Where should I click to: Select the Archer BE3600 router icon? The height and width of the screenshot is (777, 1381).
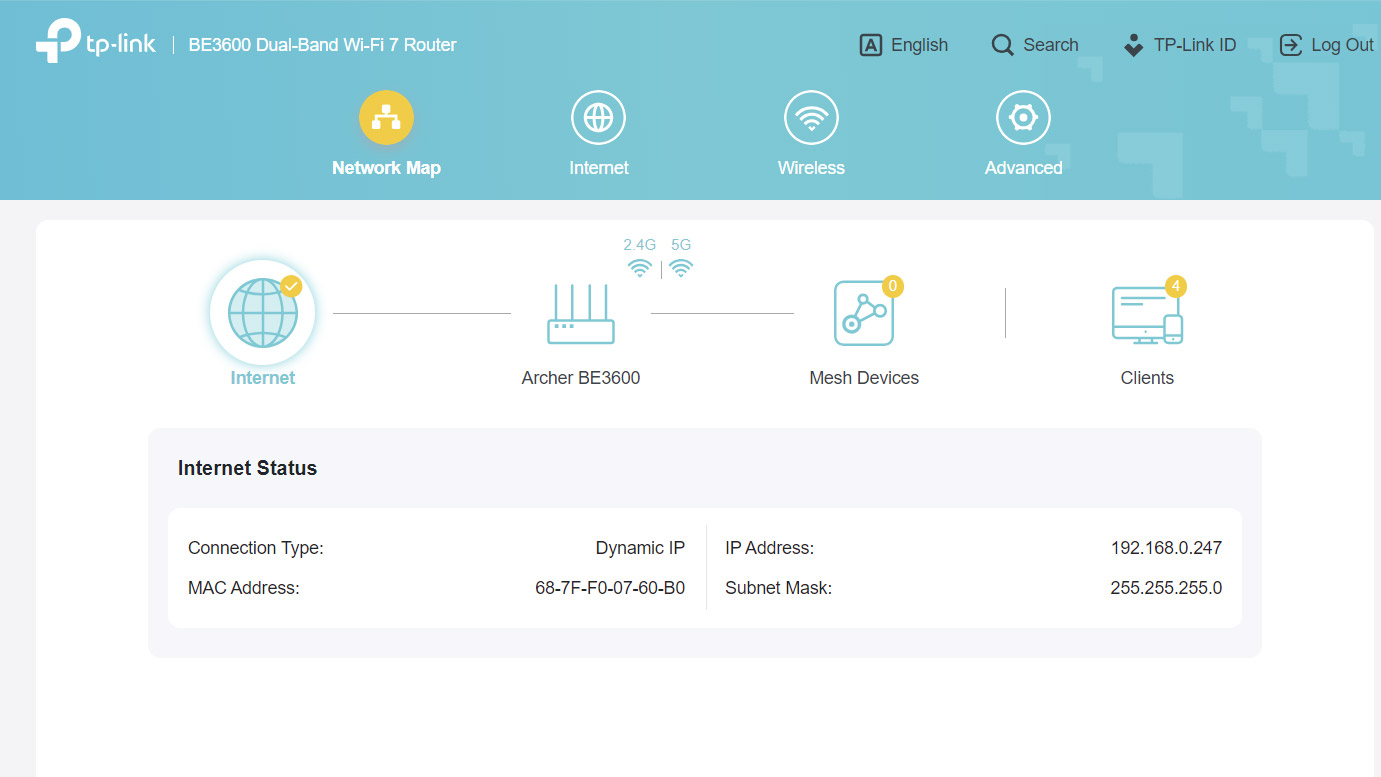(x=581, y=314)
